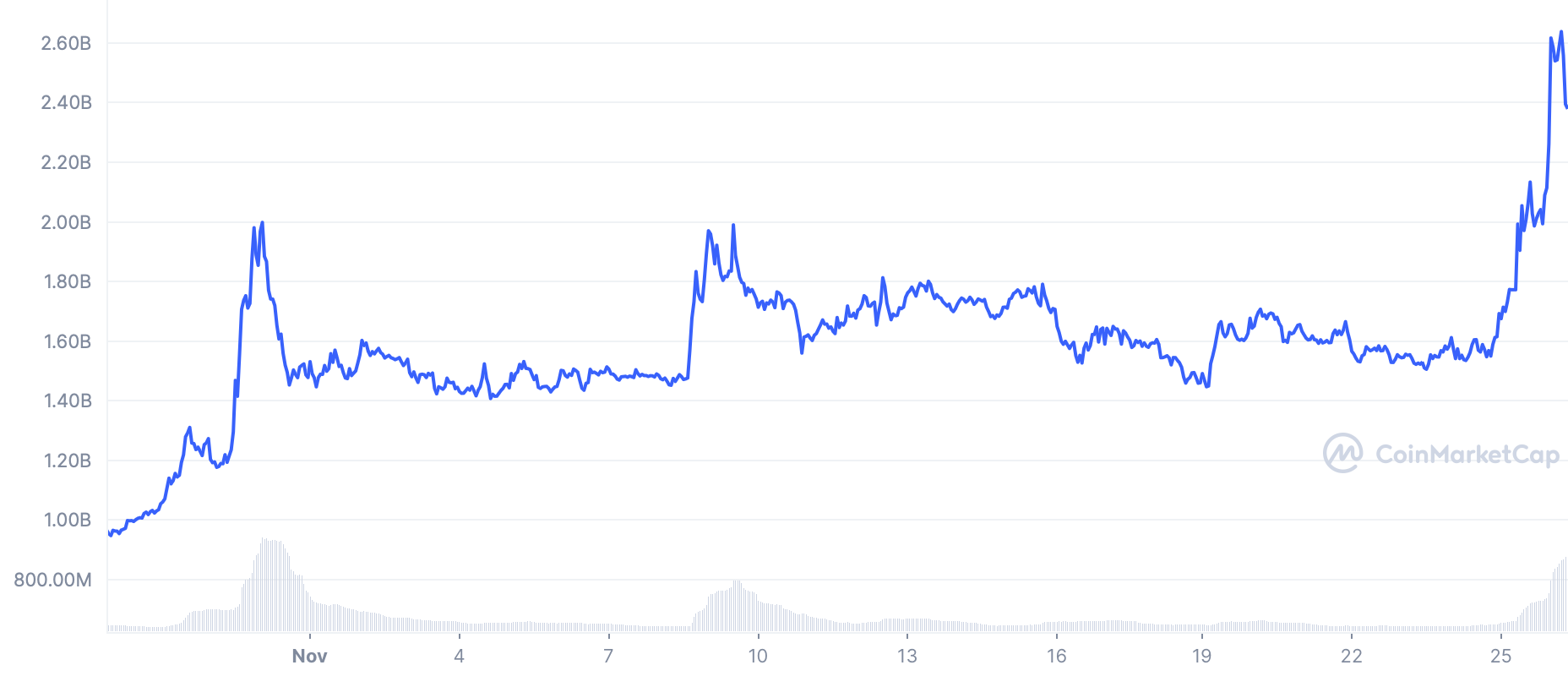Click the 1.00B y-axis label
This screenshot has width=1568, height=676.
(x=68, y=520)
